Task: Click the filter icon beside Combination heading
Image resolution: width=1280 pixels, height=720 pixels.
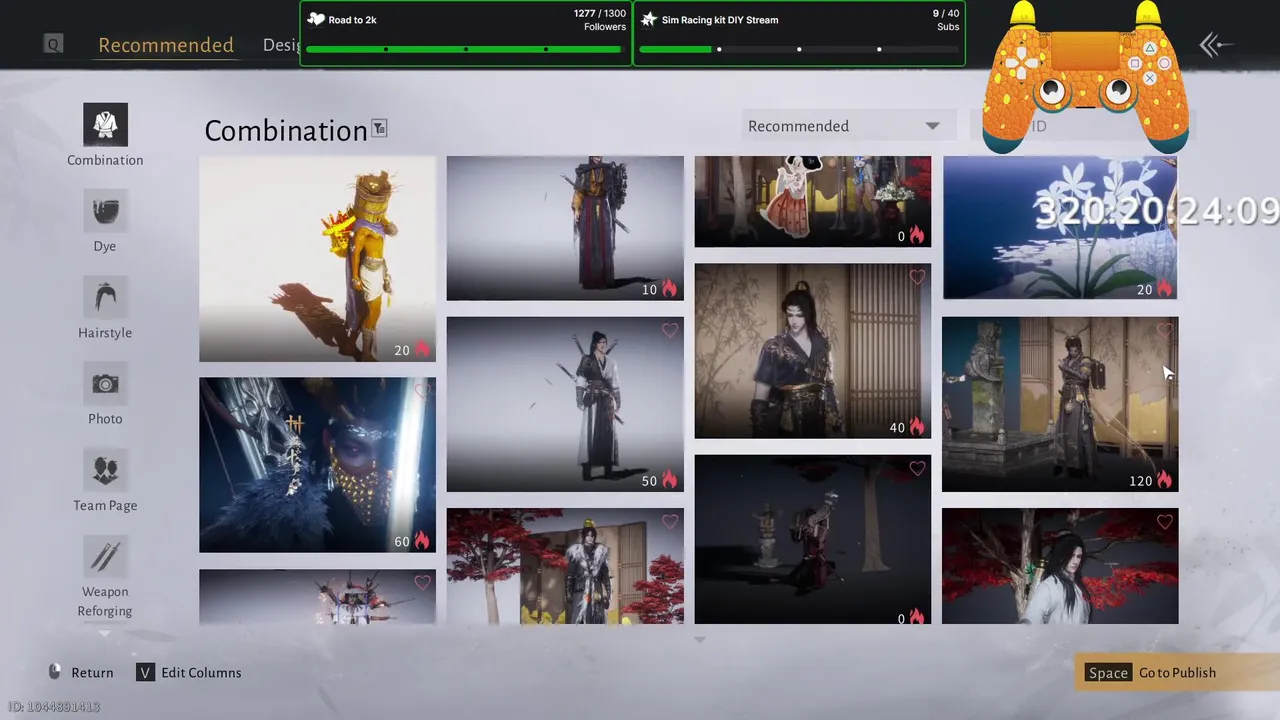Action: (x=379, y=128)
